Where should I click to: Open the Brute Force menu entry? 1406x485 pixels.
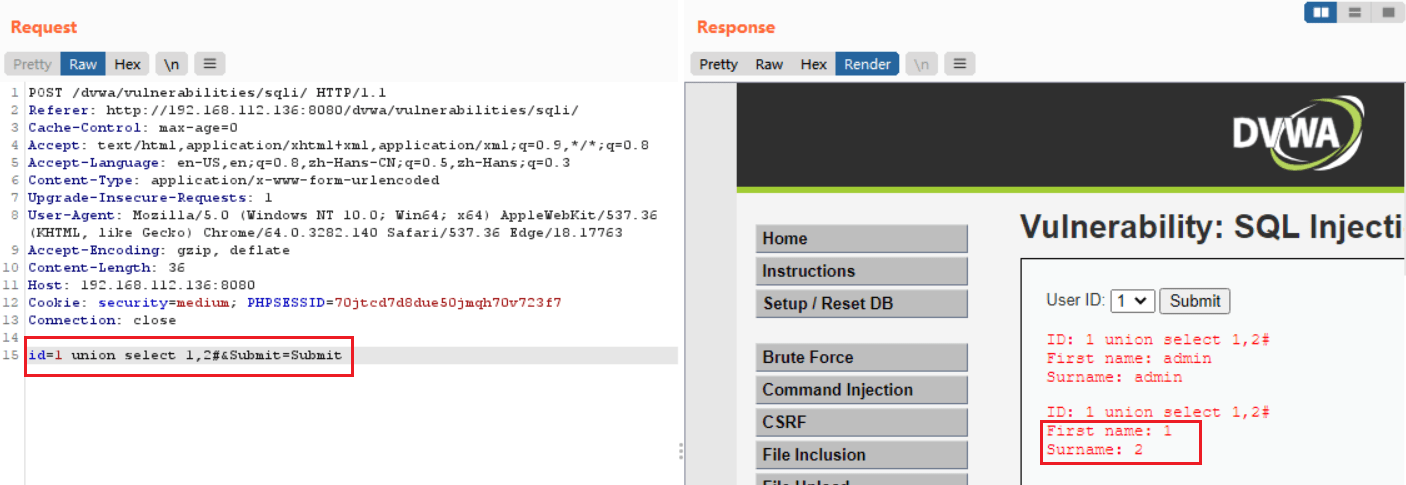click(x=862, y=357)
